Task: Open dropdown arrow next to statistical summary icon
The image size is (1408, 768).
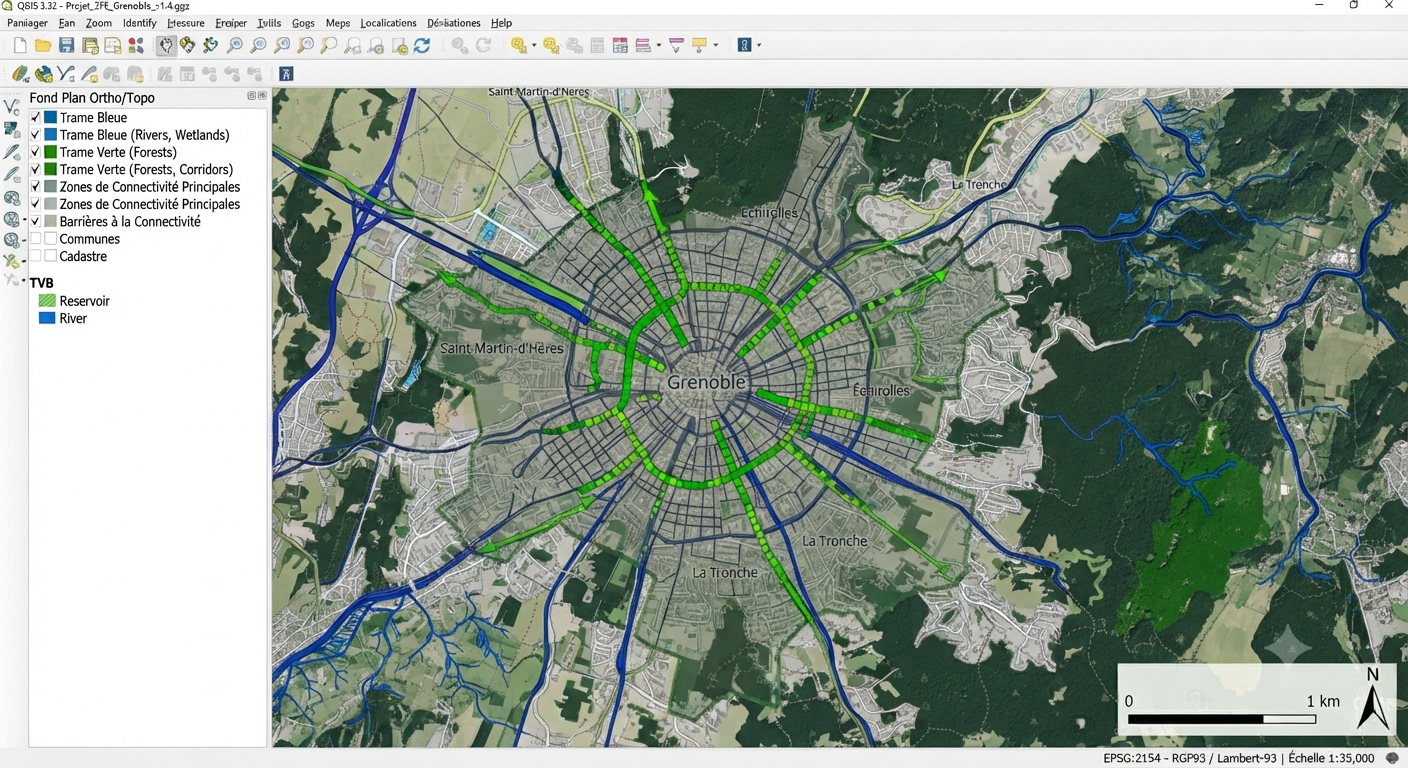Action: pos(658,45)
